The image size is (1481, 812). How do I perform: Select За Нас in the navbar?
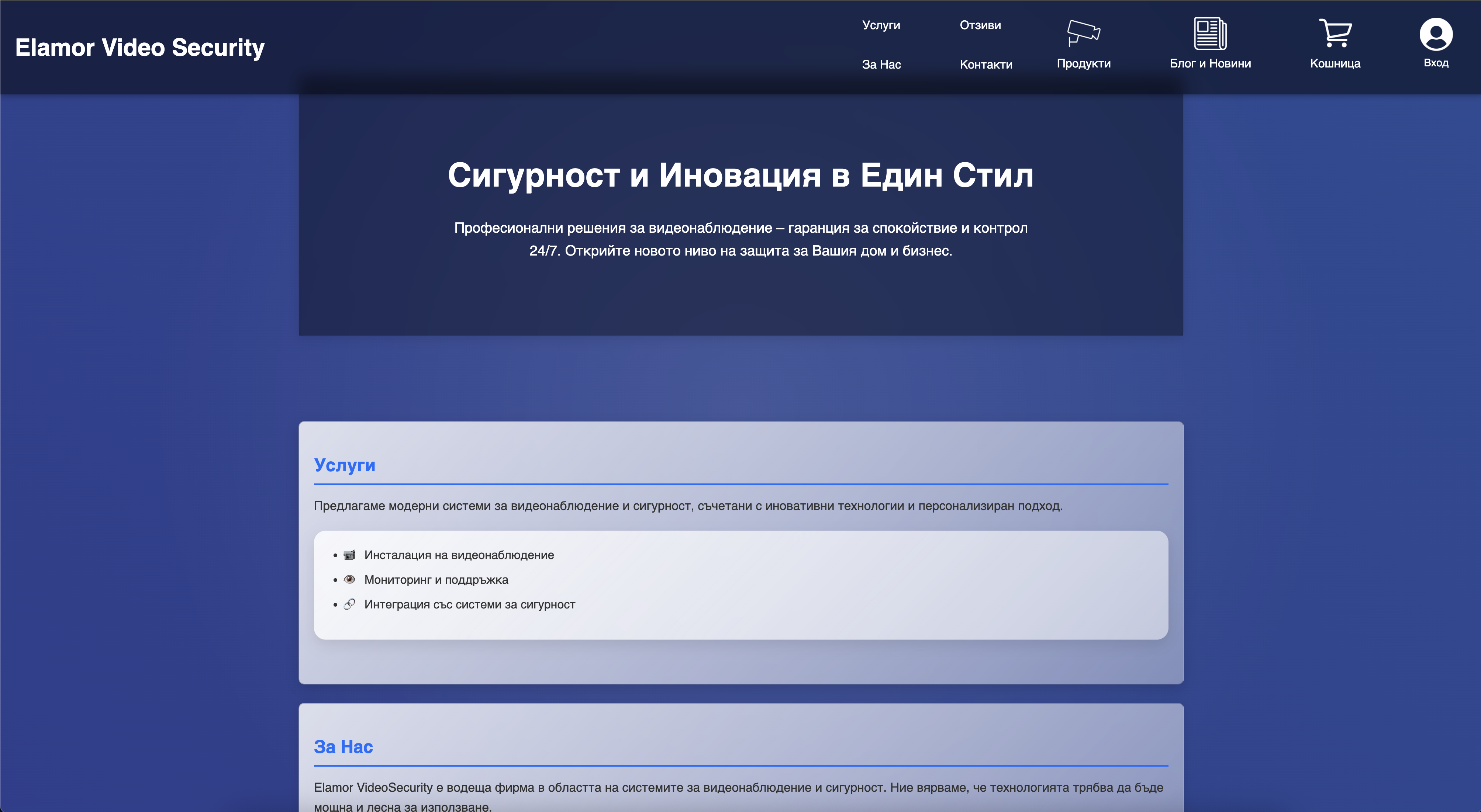[x=881, y=65]
